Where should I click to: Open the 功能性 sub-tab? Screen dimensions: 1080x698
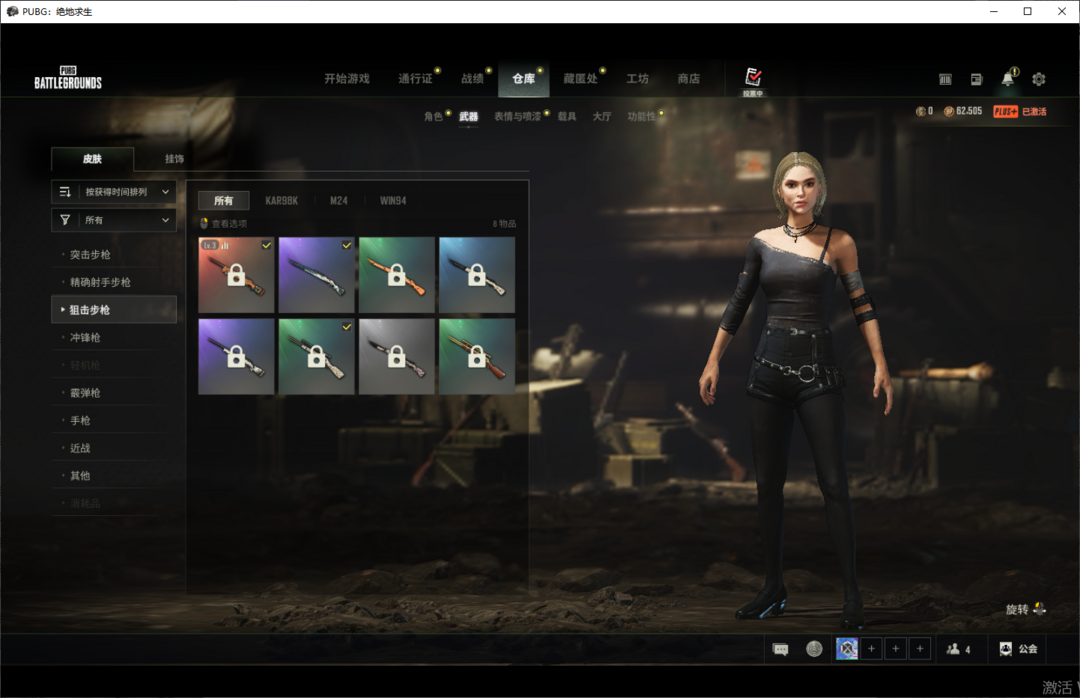(x=641, y=116)
